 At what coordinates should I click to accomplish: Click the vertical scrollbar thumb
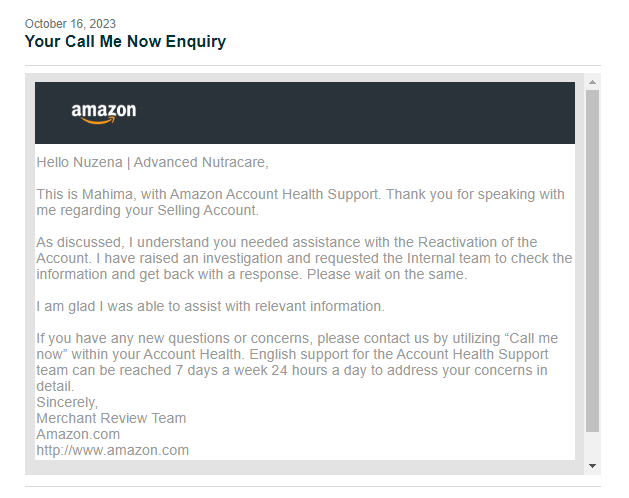pos(592,261)
